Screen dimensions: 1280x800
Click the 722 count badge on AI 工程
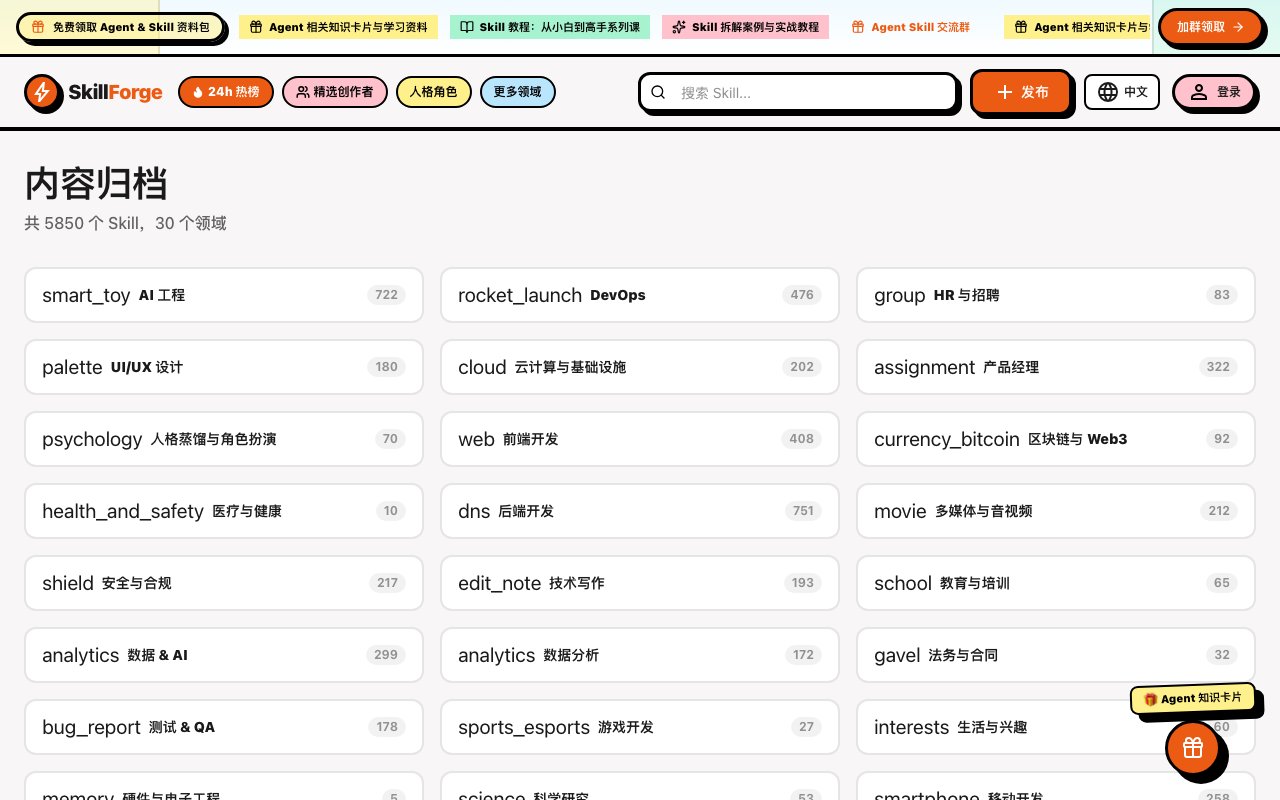point(386,295)
